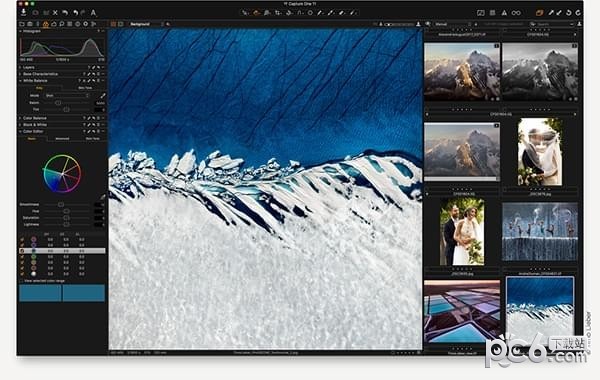Viewport: 600px width, 380px height.
Task: Choose the orange Pan hand cursor tool
Action: [256, 13]
